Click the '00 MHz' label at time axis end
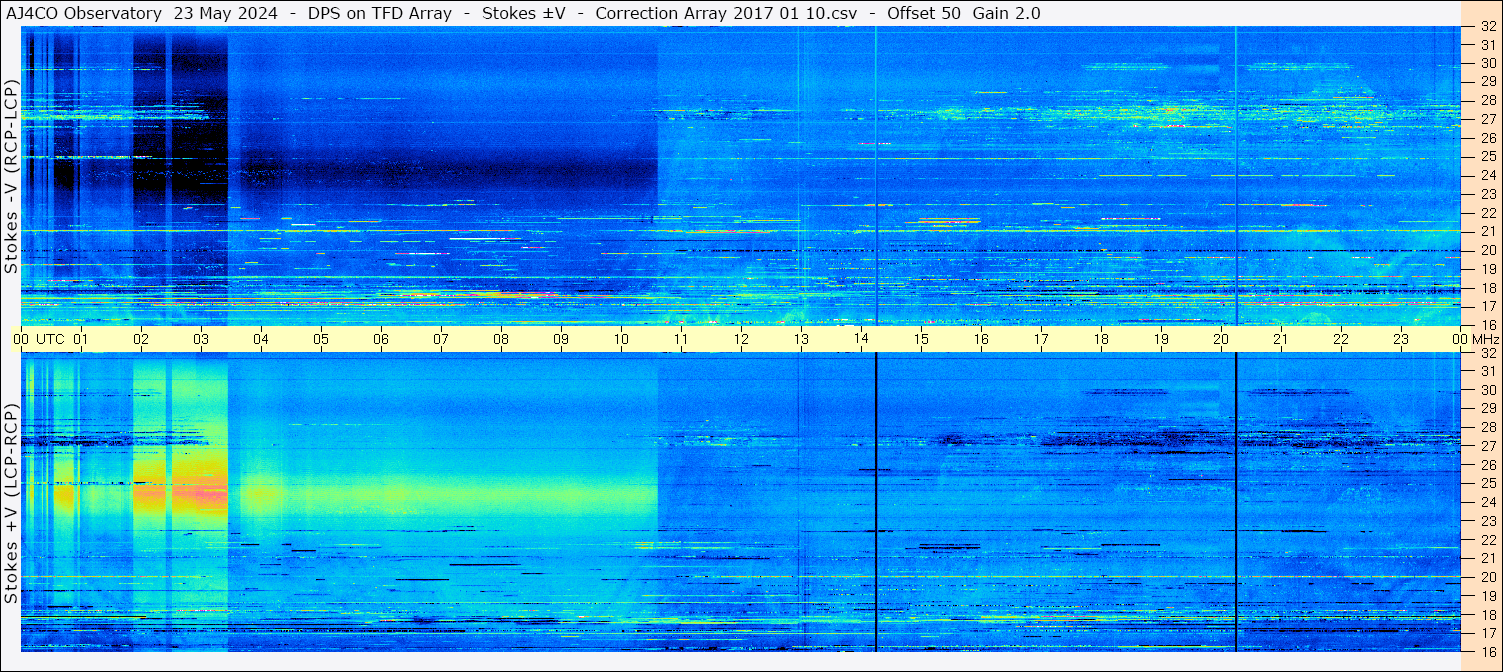 click(1475, 339)
